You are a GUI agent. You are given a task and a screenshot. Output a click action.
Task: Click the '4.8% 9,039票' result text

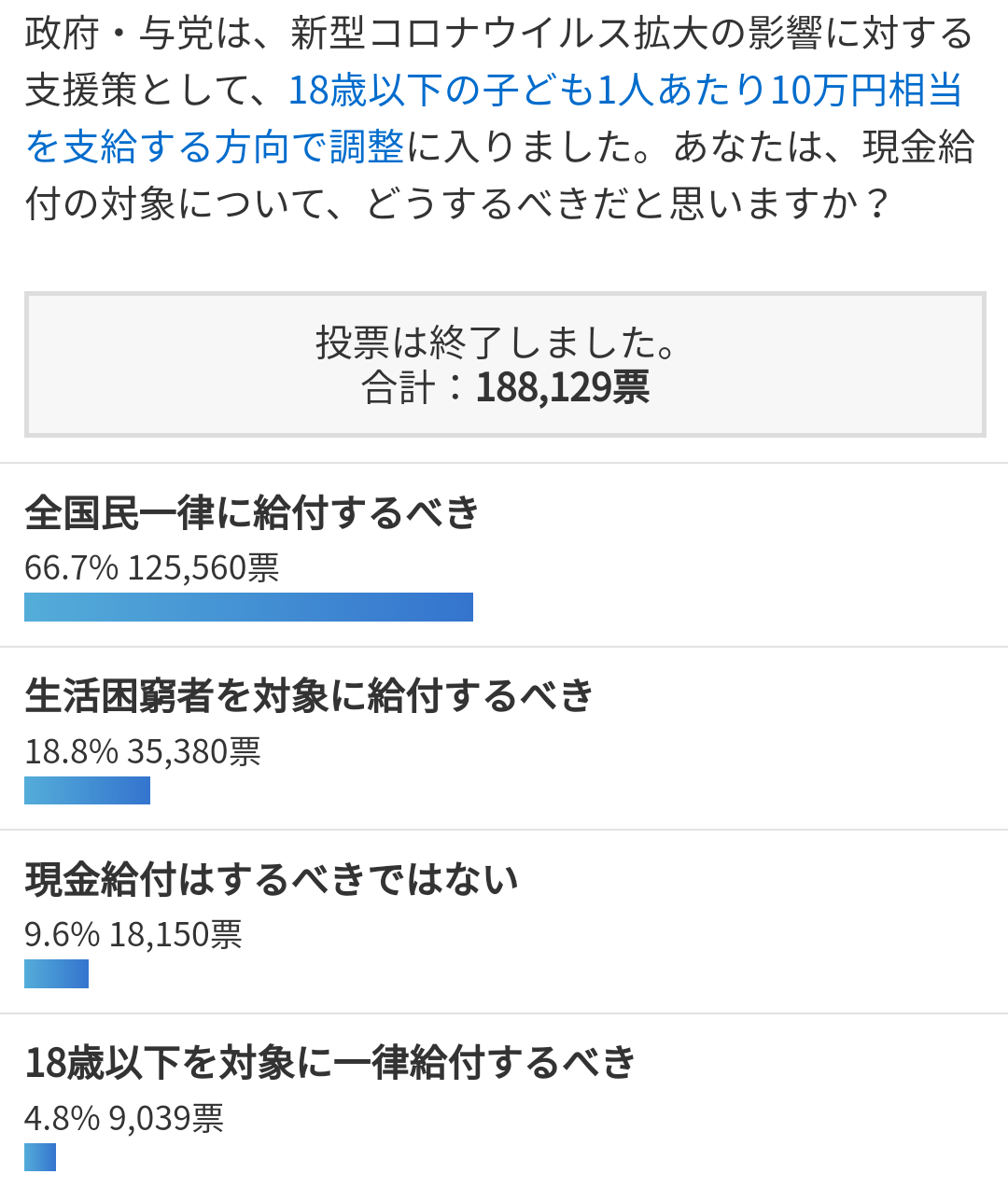click(x=124, y=1118)
